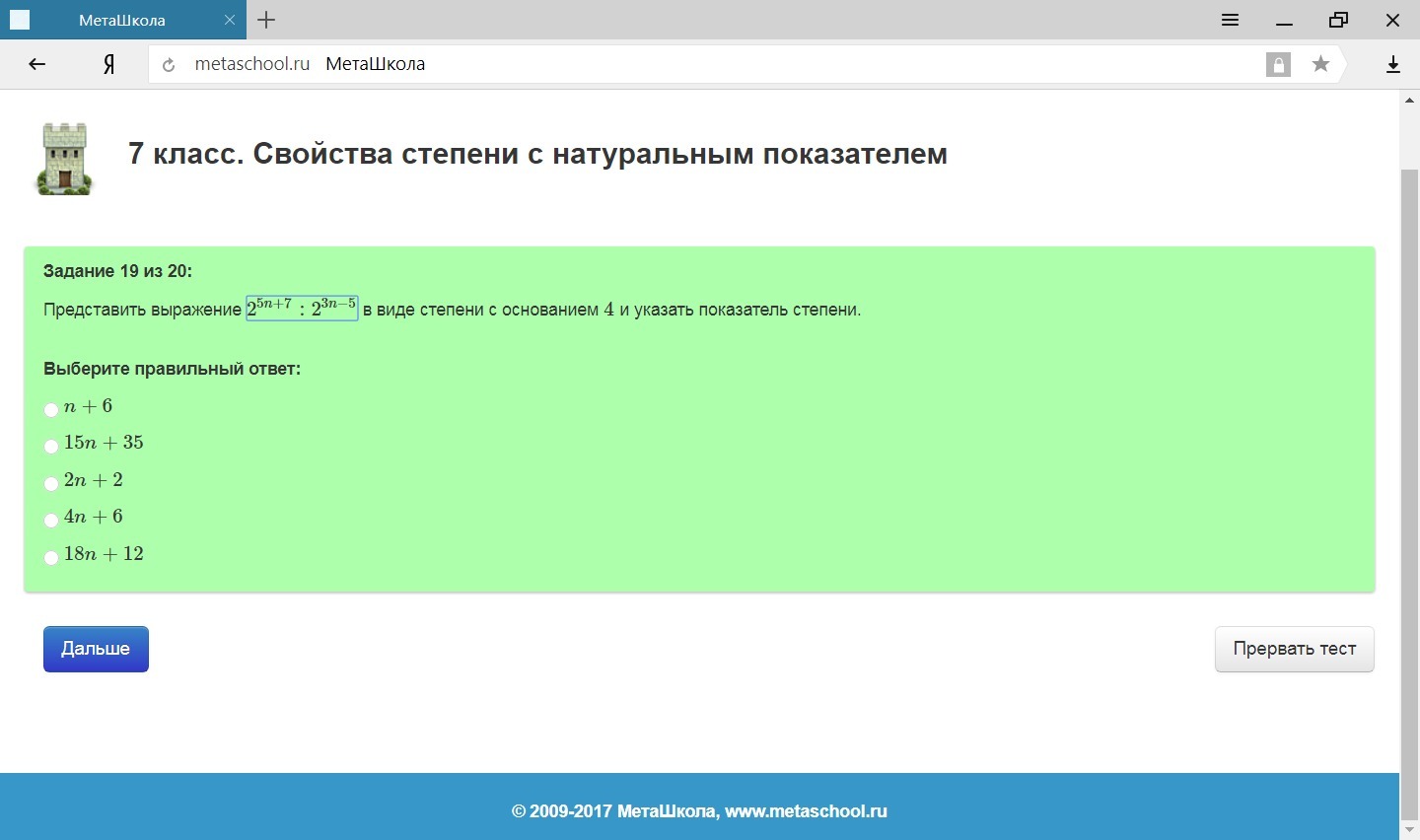Open a new tab with the plus icon
Image resolution: width=1420 pixels, height=840 pixels.
click(266, 20)
